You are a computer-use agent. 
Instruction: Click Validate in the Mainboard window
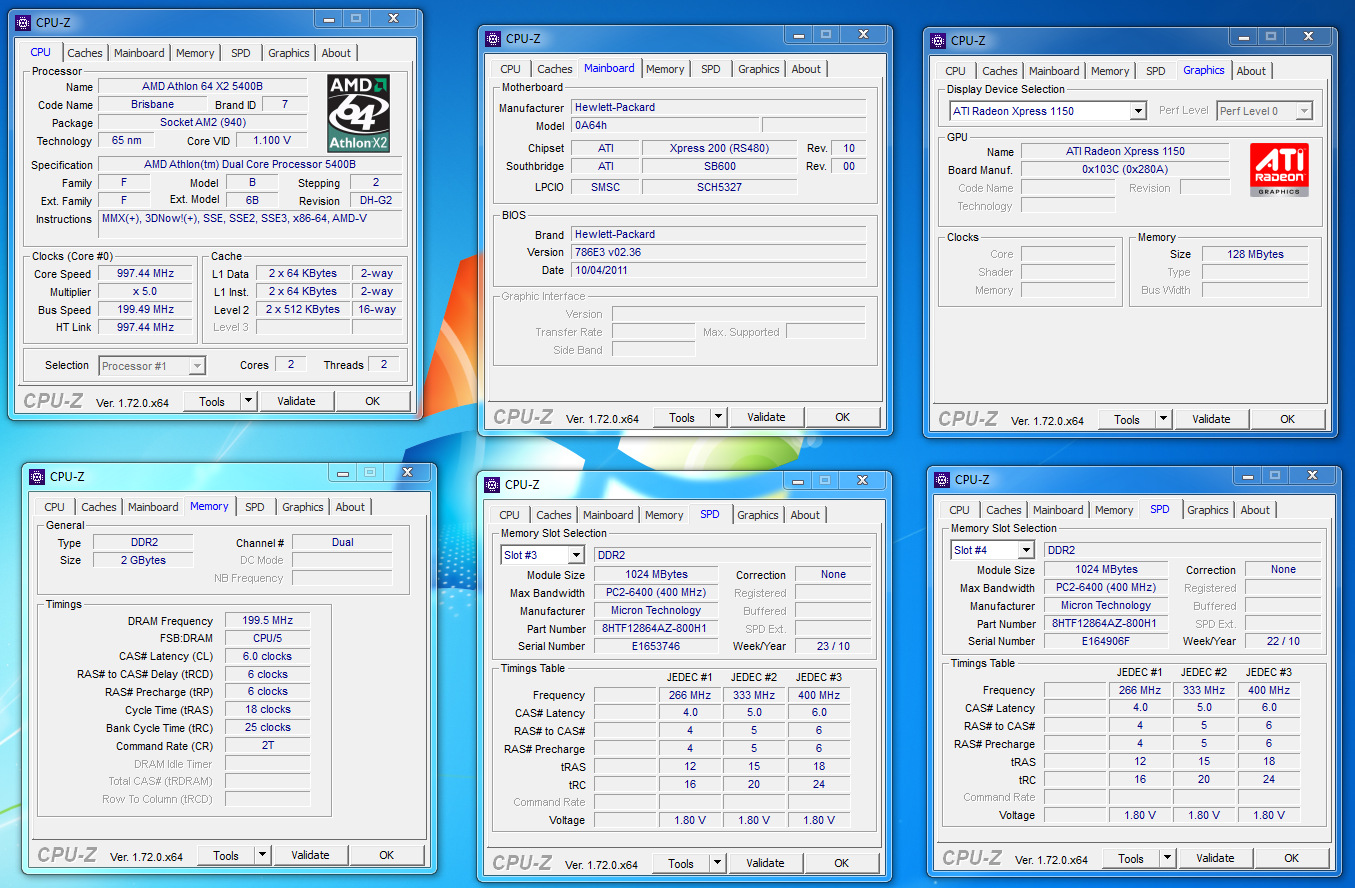pos(767,417)
